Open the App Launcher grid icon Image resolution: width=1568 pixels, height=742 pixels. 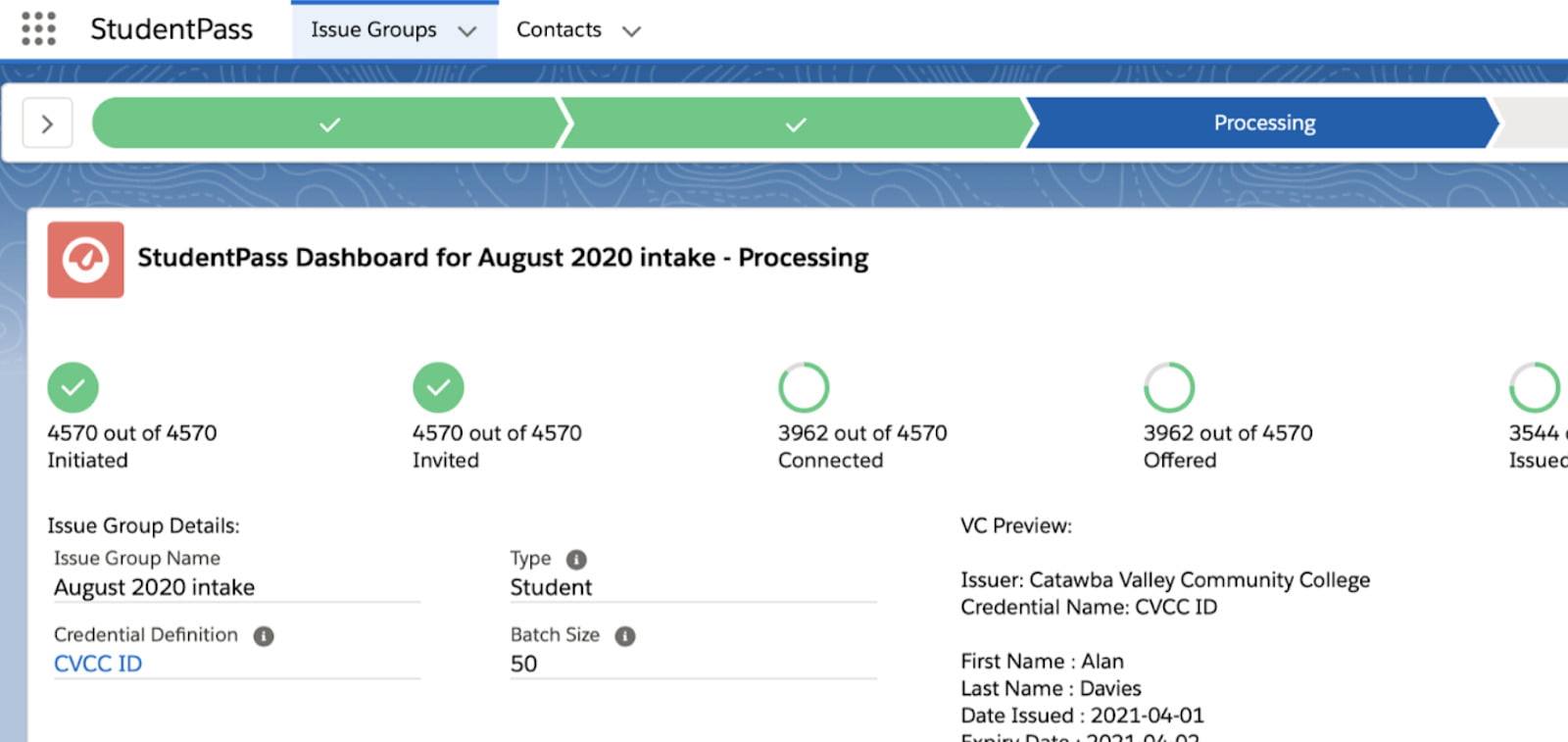pos(38,28)
